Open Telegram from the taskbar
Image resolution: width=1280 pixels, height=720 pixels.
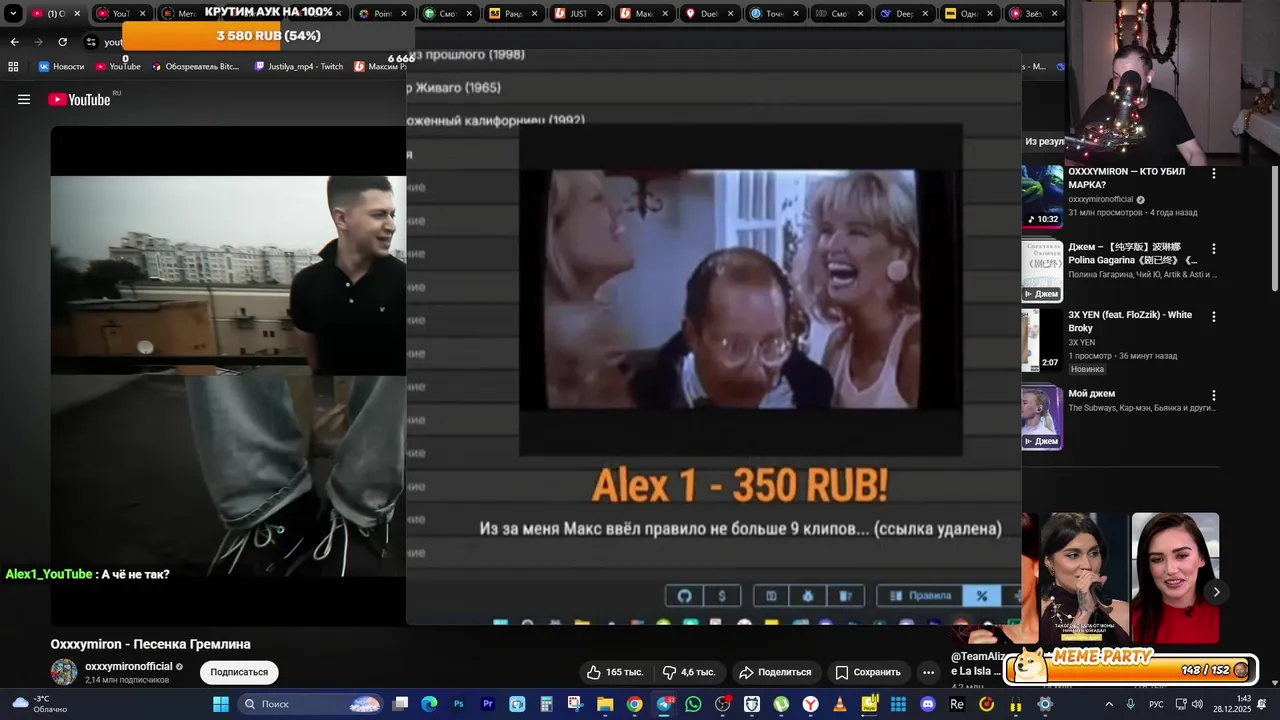[x=664, y=704]
